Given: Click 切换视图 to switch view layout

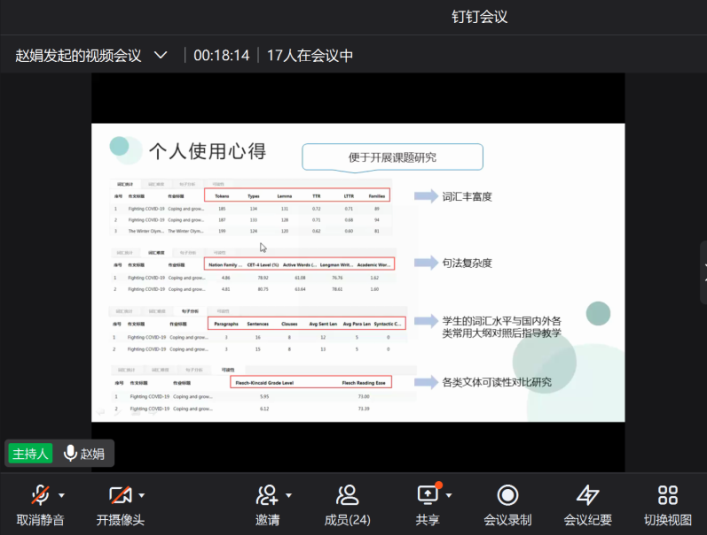Looking at the screenshot, I should tap(667, 496).
